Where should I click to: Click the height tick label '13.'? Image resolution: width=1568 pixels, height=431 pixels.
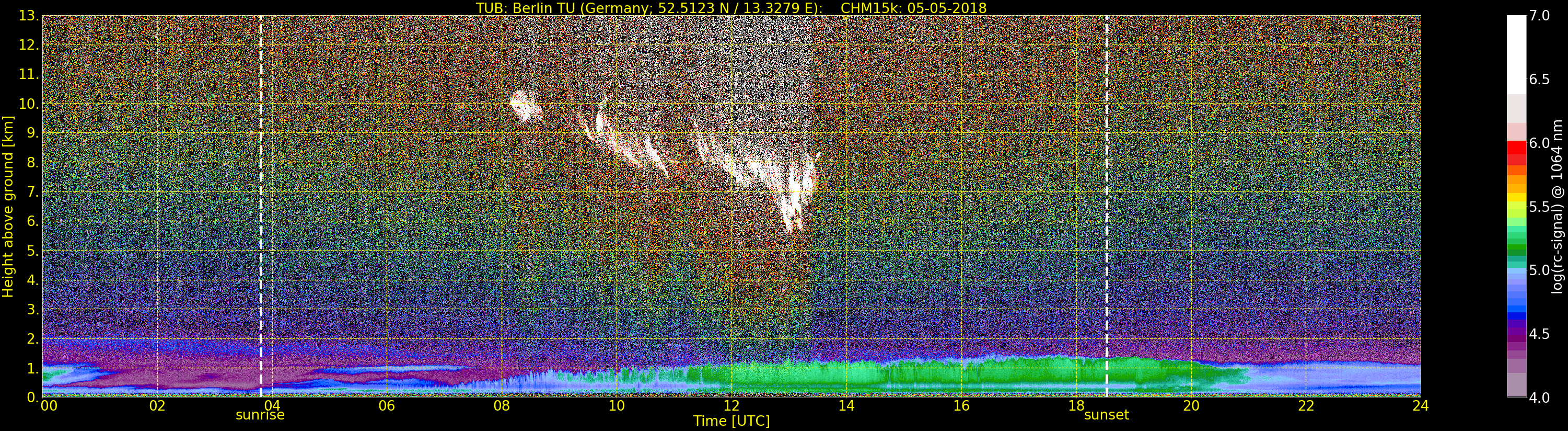[29, 15]
